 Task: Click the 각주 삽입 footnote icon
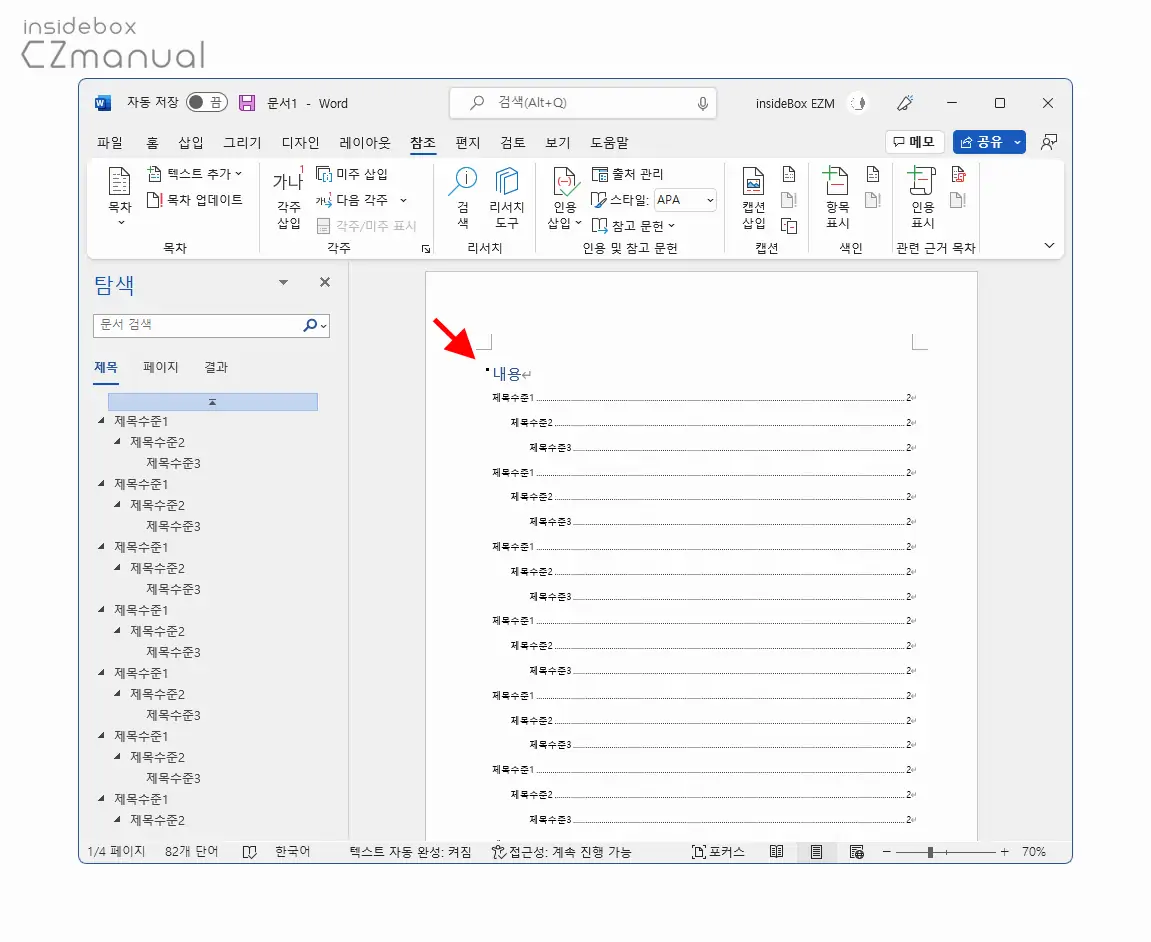(288, 199)
